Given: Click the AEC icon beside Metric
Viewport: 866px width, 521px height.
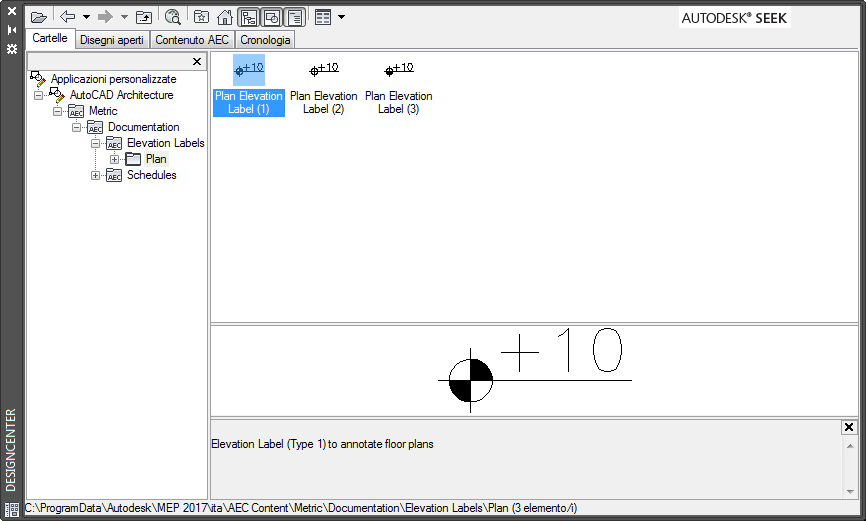Looking at the screenshot, I should [x=76, y=111].
